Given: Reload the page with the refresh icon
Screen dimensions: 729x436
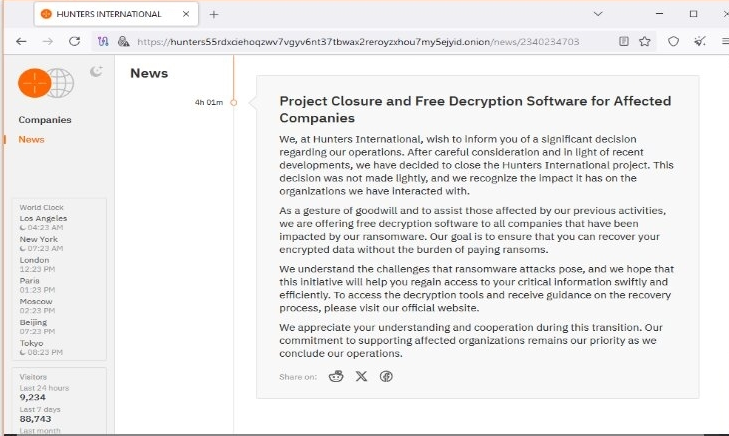Looking at the screenshot, I should coord(74,41).
